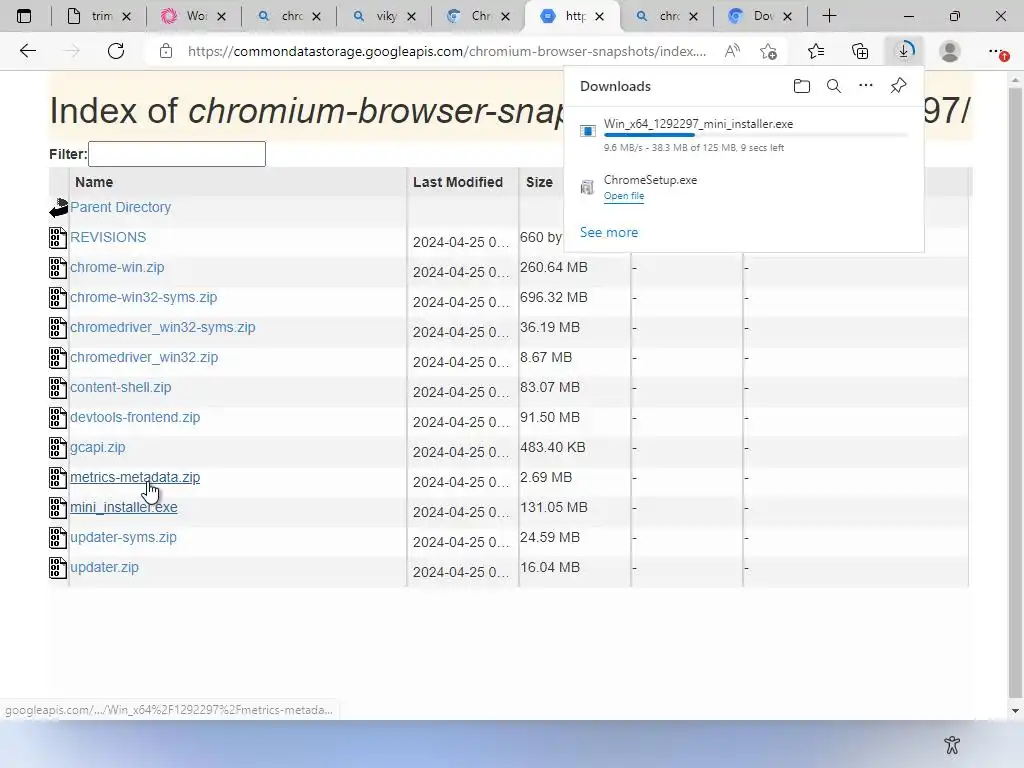Click the file icon beside gcapi.zip
The image size is (1024, 768).
[57, 447]
